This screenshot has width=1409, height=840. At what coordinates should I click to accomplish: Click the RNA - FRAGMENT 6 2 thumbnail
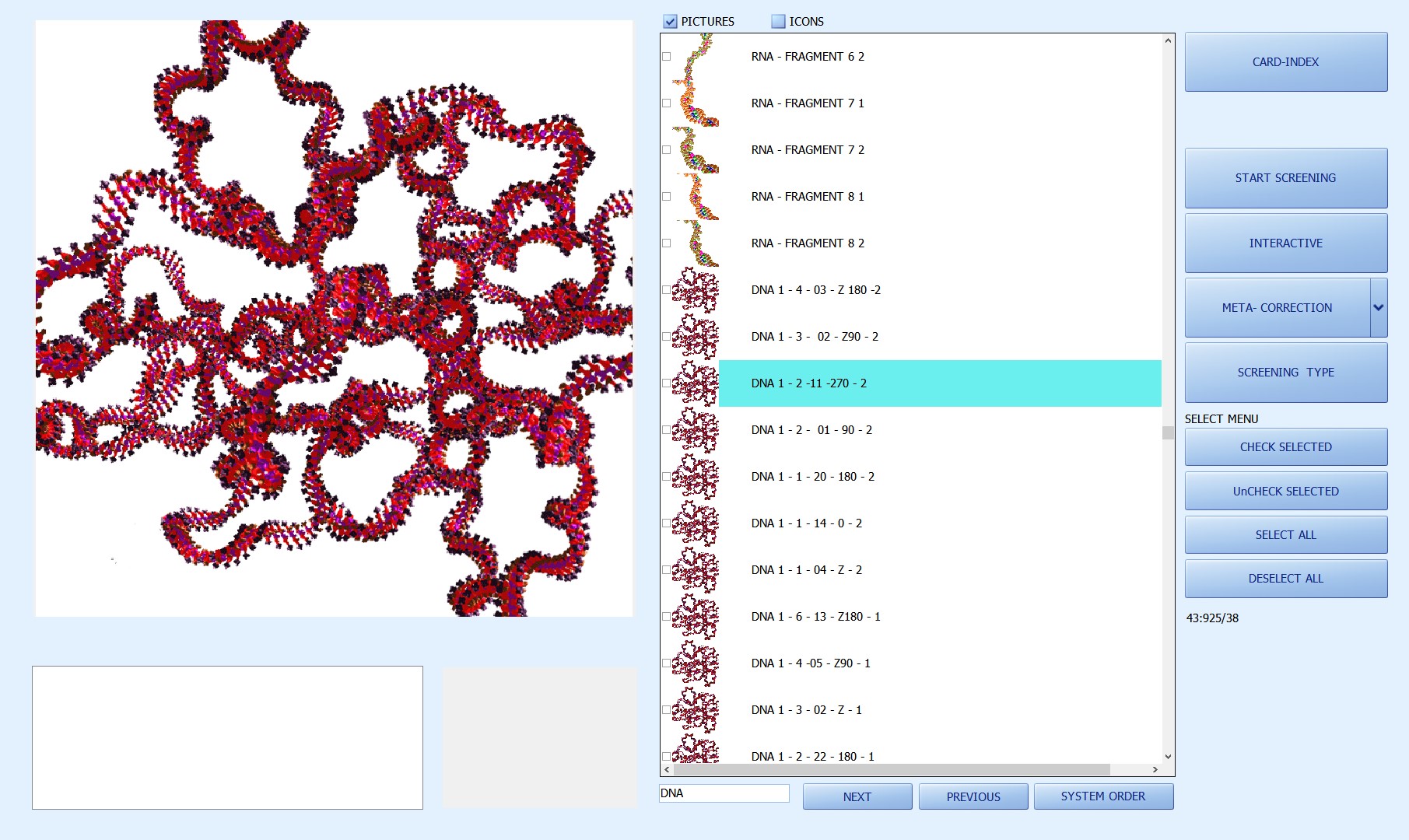pos(696,57)
